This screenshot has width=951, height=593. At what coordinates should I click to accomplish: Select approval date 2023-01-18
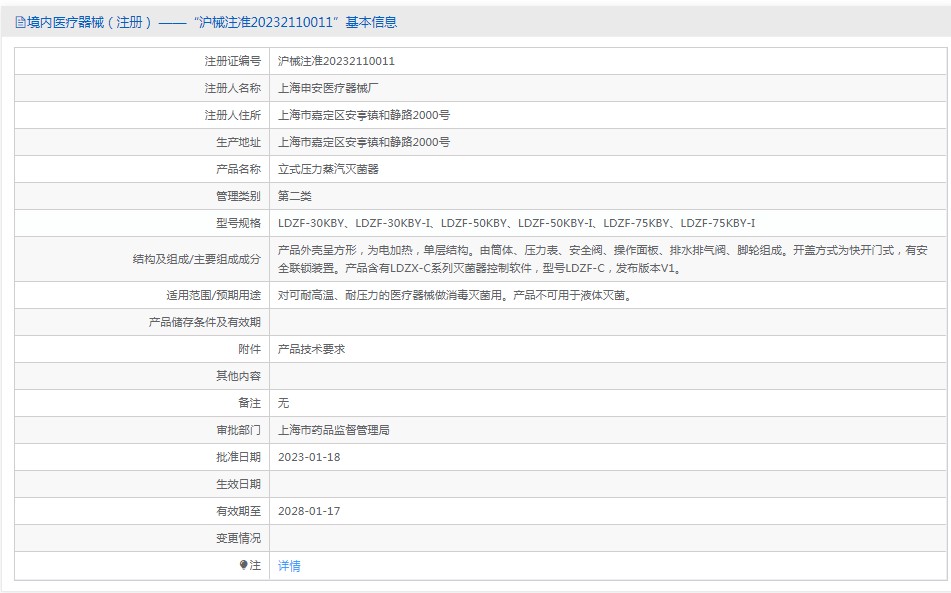309,457
